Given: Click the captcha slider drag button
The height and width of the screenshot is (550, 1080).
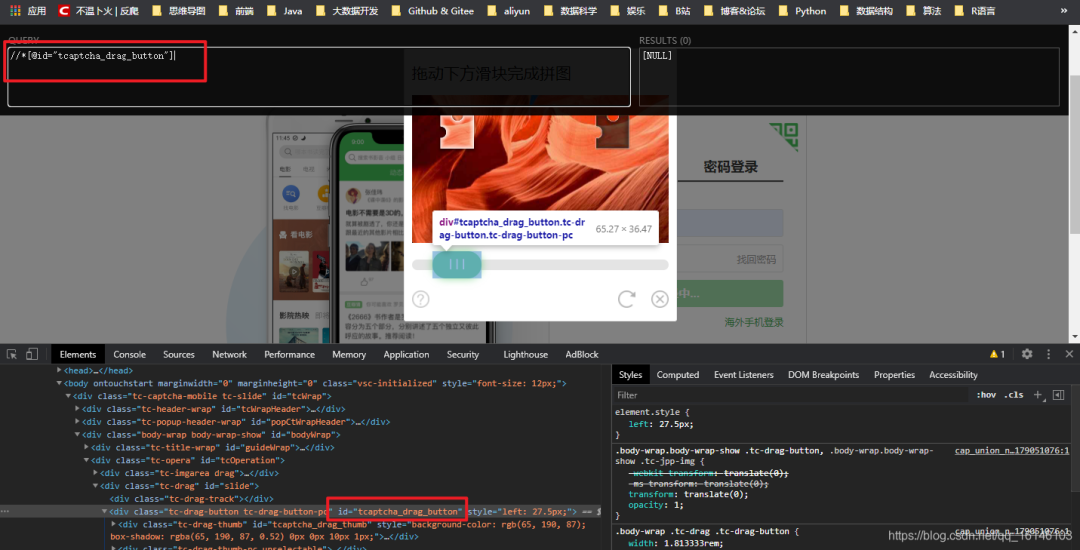Looking at the screenshot, I should click(457, 264).
